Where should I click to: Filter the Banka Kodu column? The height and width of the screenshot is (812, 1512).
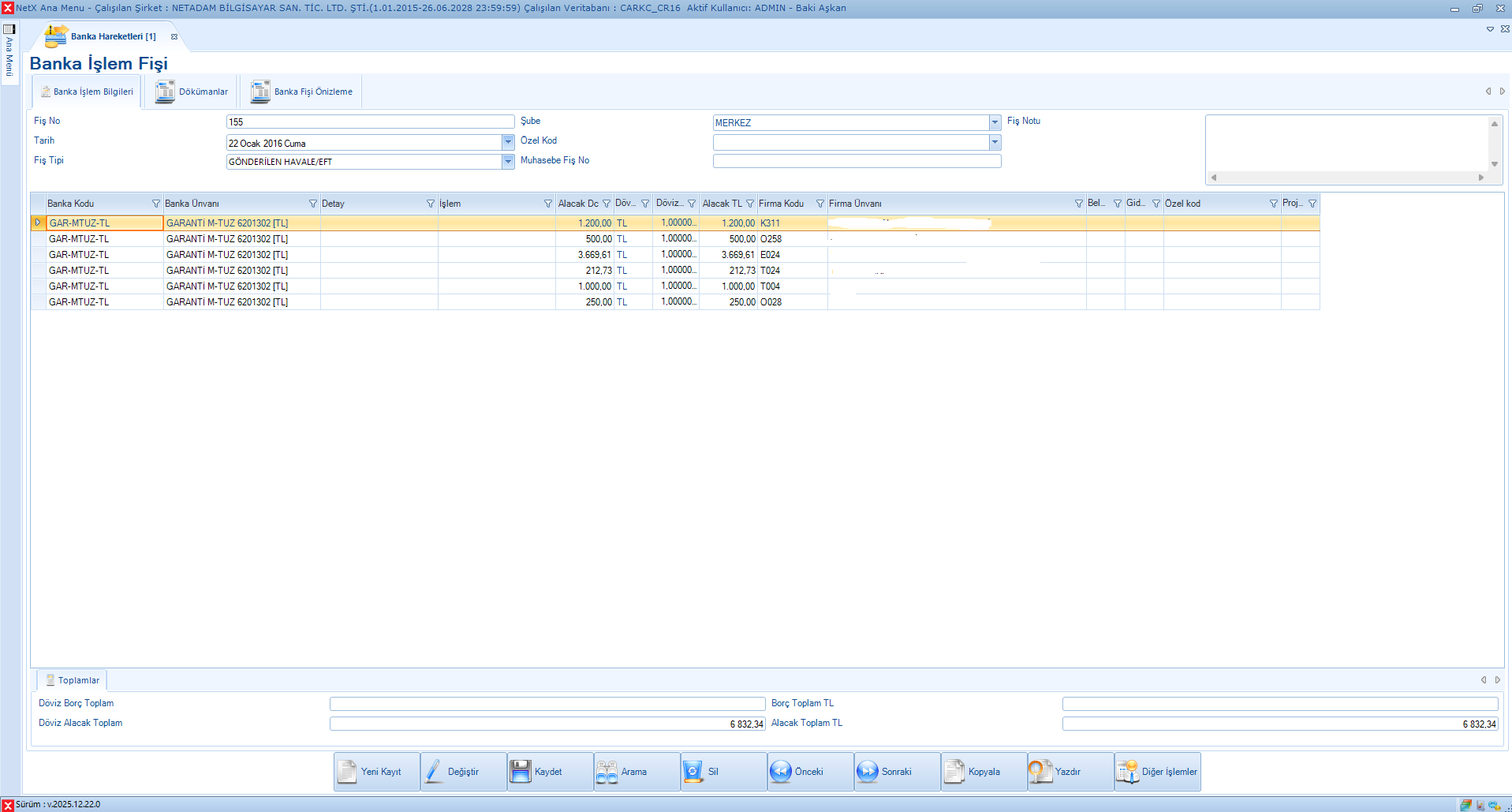(155, 204)
